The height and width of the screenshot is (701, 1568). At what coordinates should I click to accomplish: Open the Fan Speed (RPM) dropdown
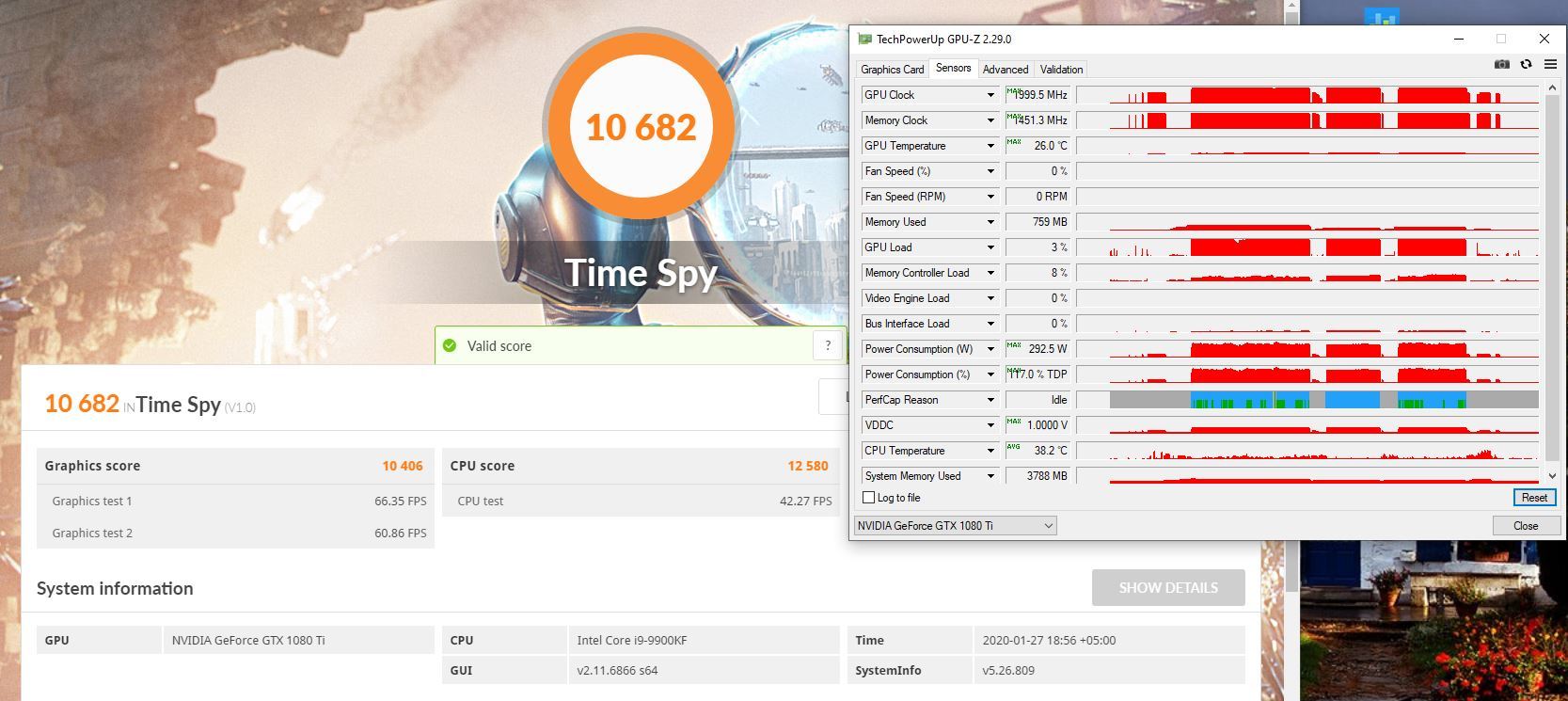[x=990, y=197]
